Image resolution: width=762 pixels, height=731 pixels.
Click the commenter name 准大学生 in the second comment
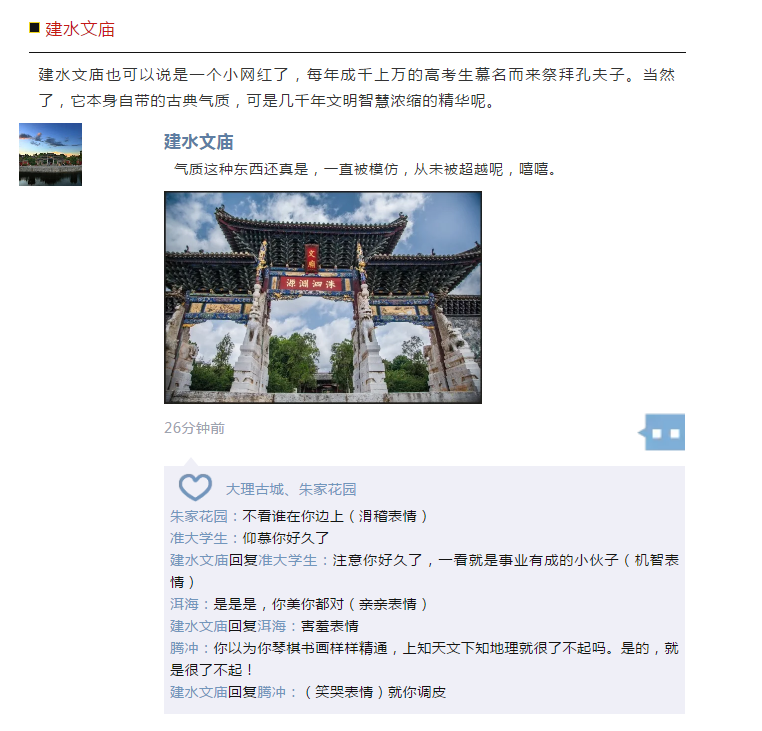199,538
